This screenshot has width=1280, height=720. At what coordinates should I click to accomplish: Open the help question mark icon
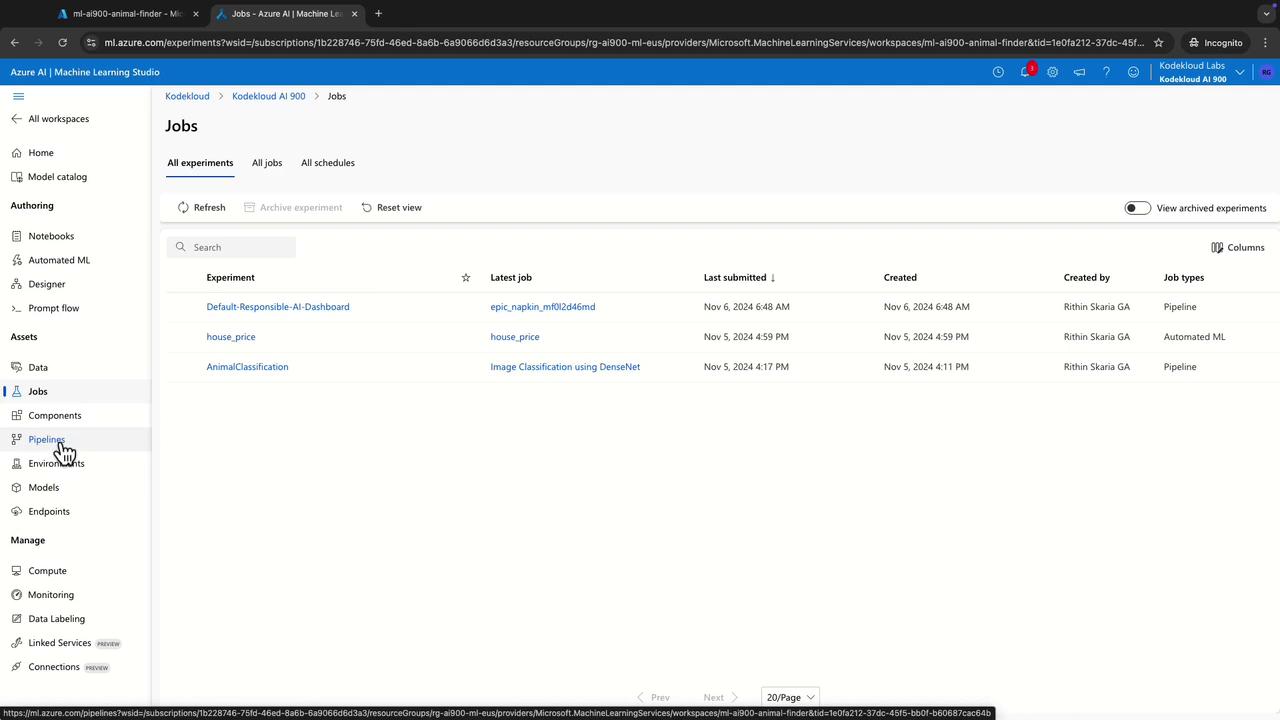tap(1106, 72)
